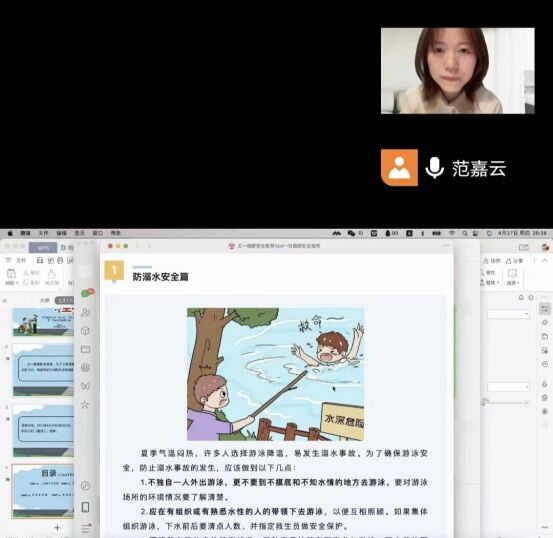The image size is (553, 538).
Task: Open WeChat mini programs icon in the sidebar
Action: click(85, 486)
